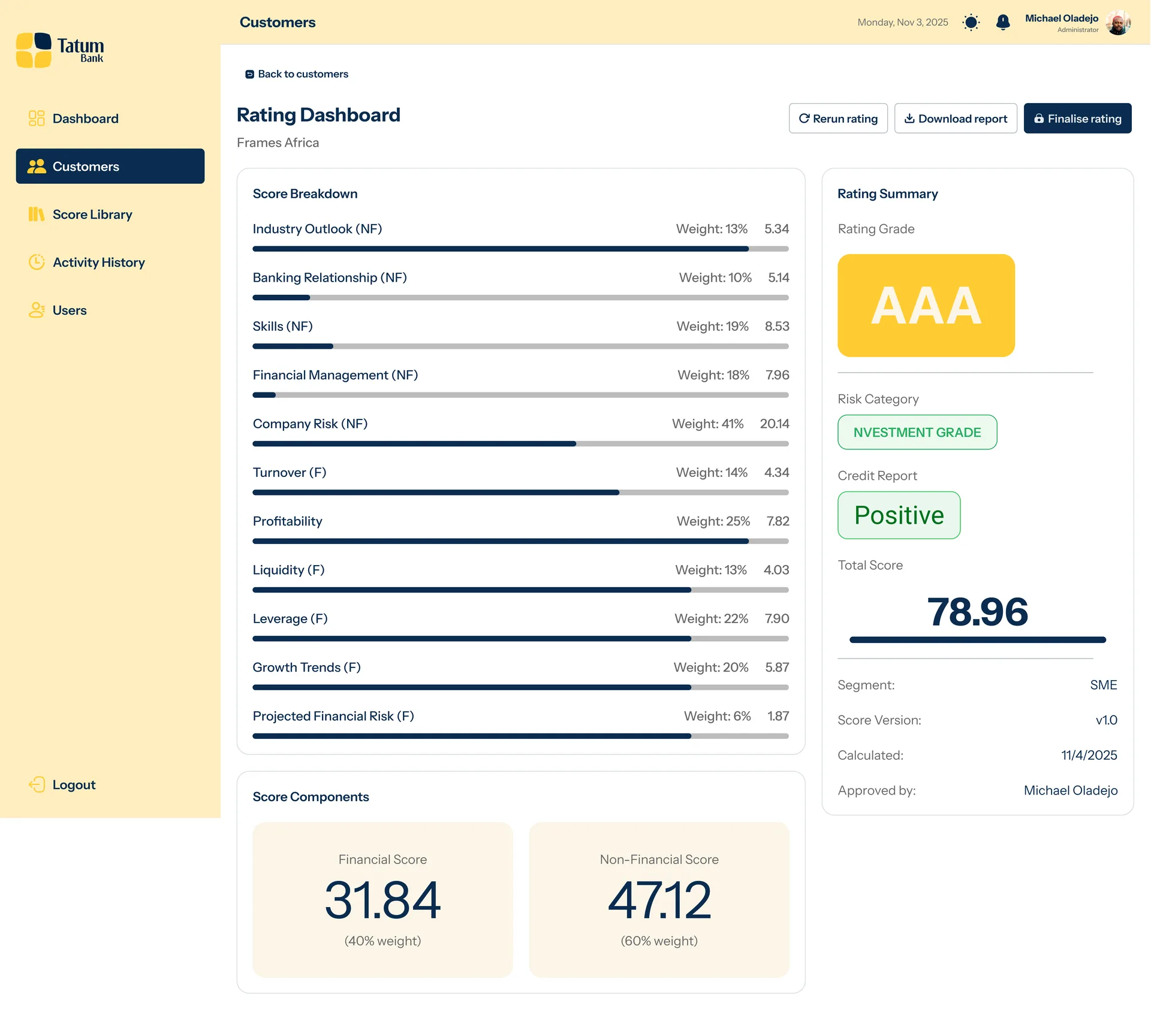Open notifications via the bell icon
This screenshot has height=1036, width=1151.
pyautogui.click(x=1002, y=22)
